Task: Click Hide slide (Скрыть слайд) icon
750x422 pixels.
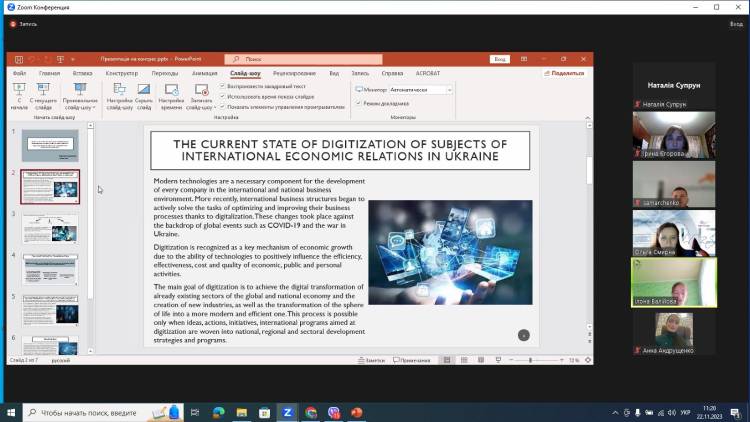Action: click(144, 94)
